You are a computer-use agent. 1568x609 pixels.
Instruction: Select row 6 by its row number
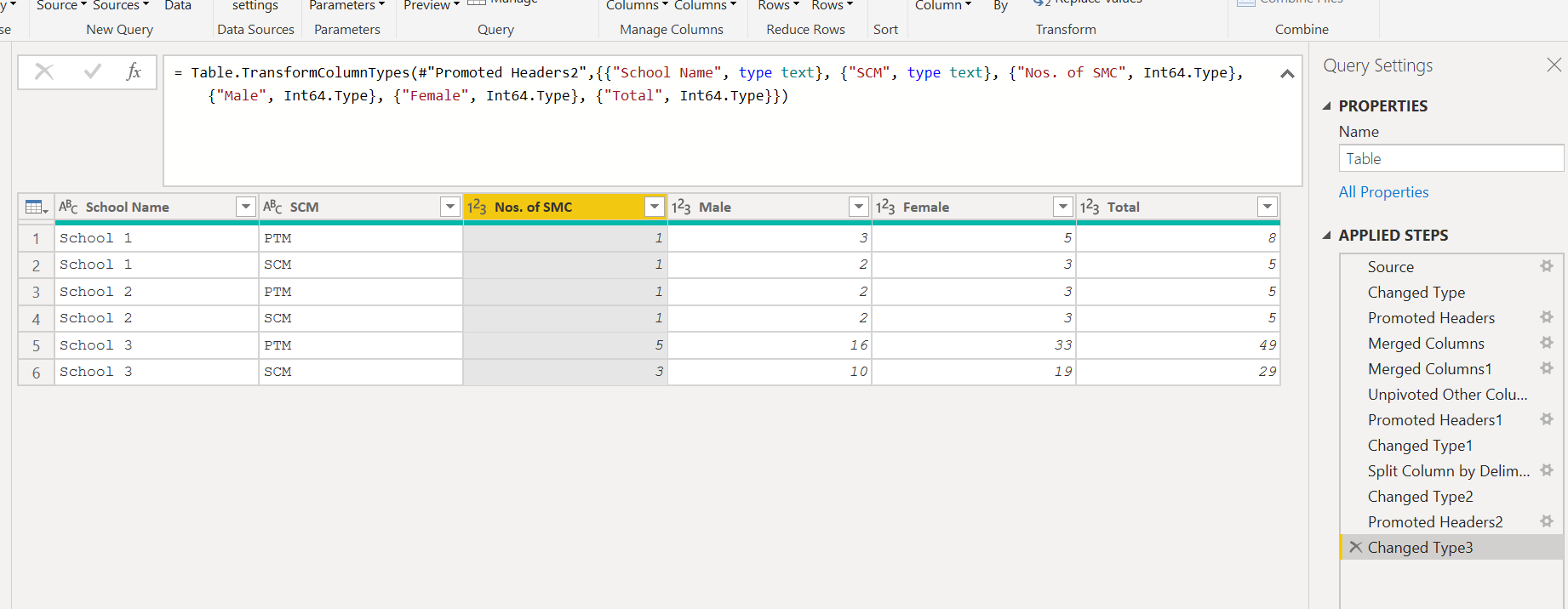pyautogui.click(x=36, y=372)
